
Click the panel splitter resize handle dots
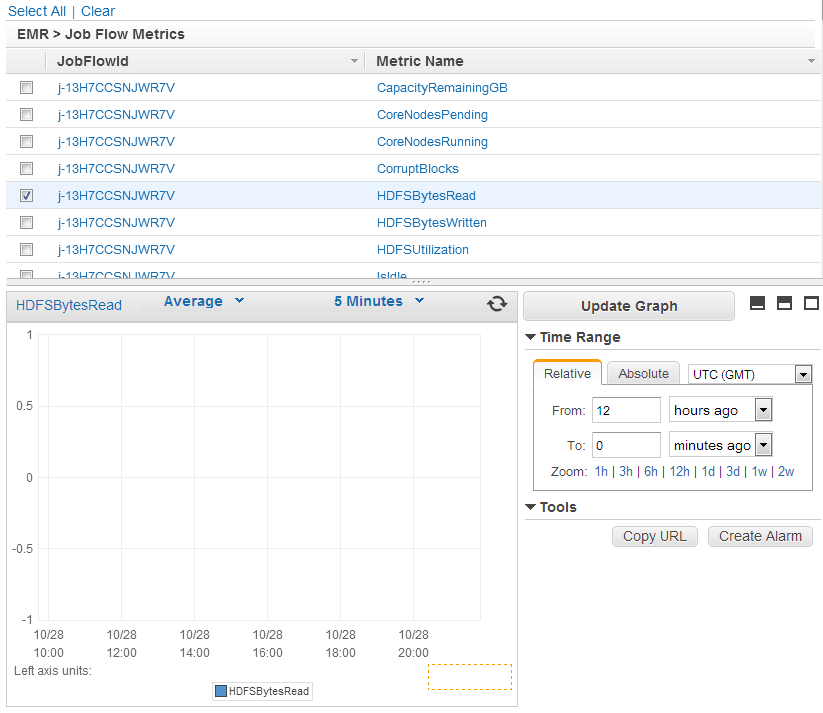(421, 282)
